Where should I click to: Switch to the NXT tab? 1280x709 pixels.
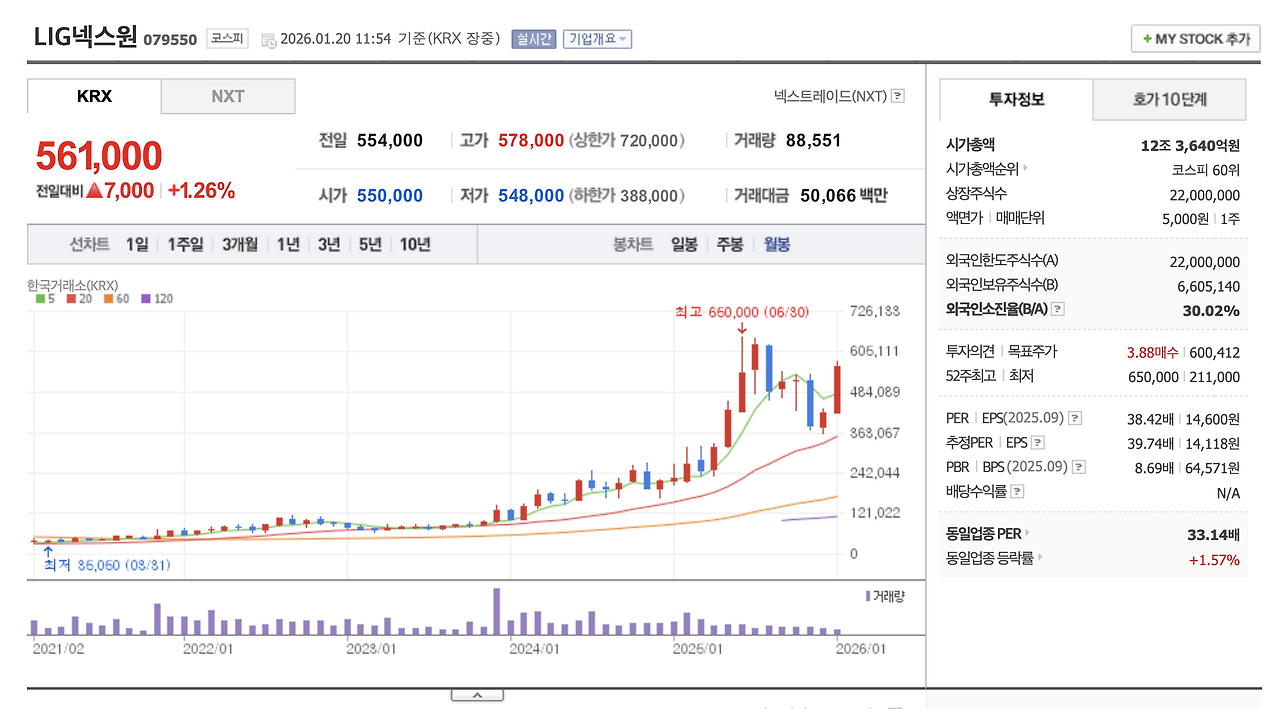[228, 96]
